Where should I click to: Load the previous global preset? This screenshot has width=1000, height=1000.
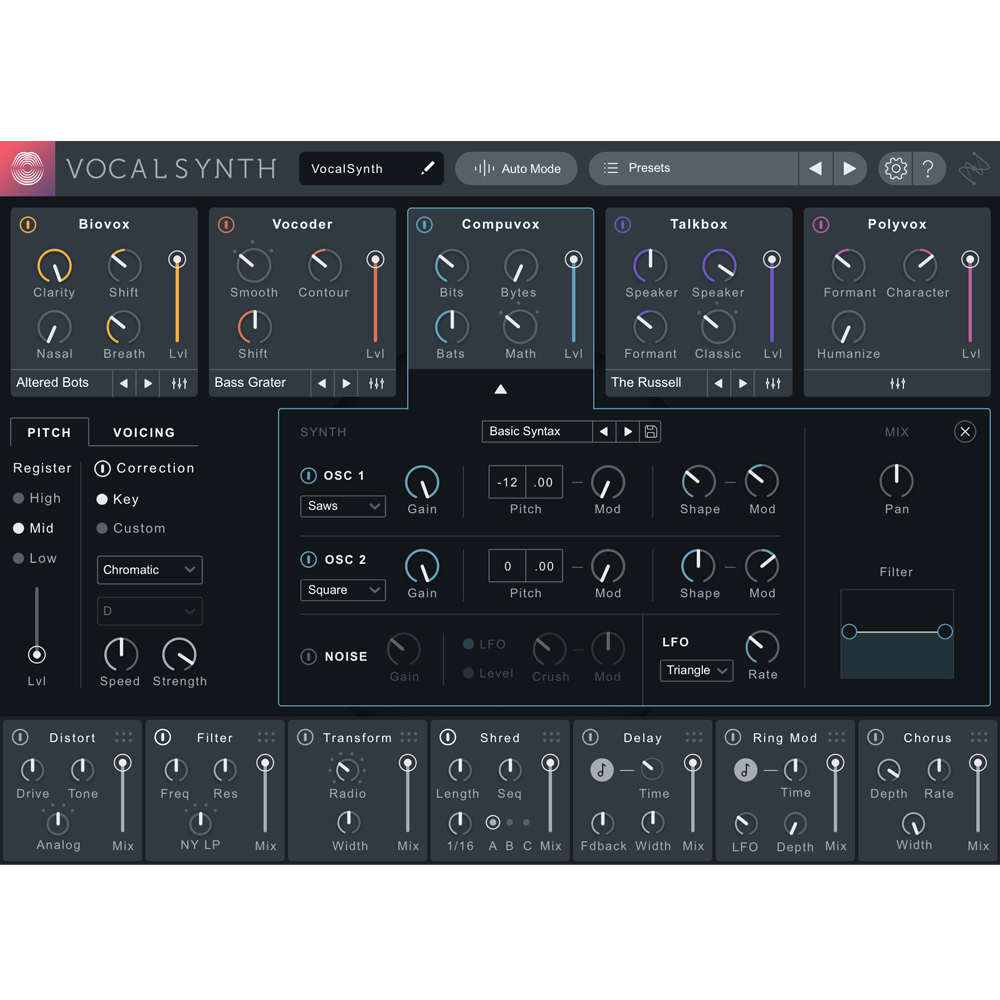click(815, 168)
